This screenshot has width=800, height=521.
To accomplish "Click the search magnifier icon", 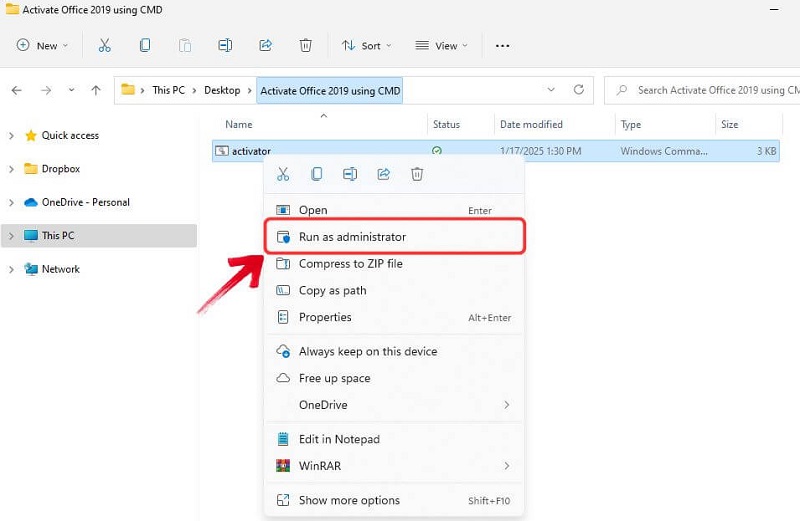I will [621, 90].
